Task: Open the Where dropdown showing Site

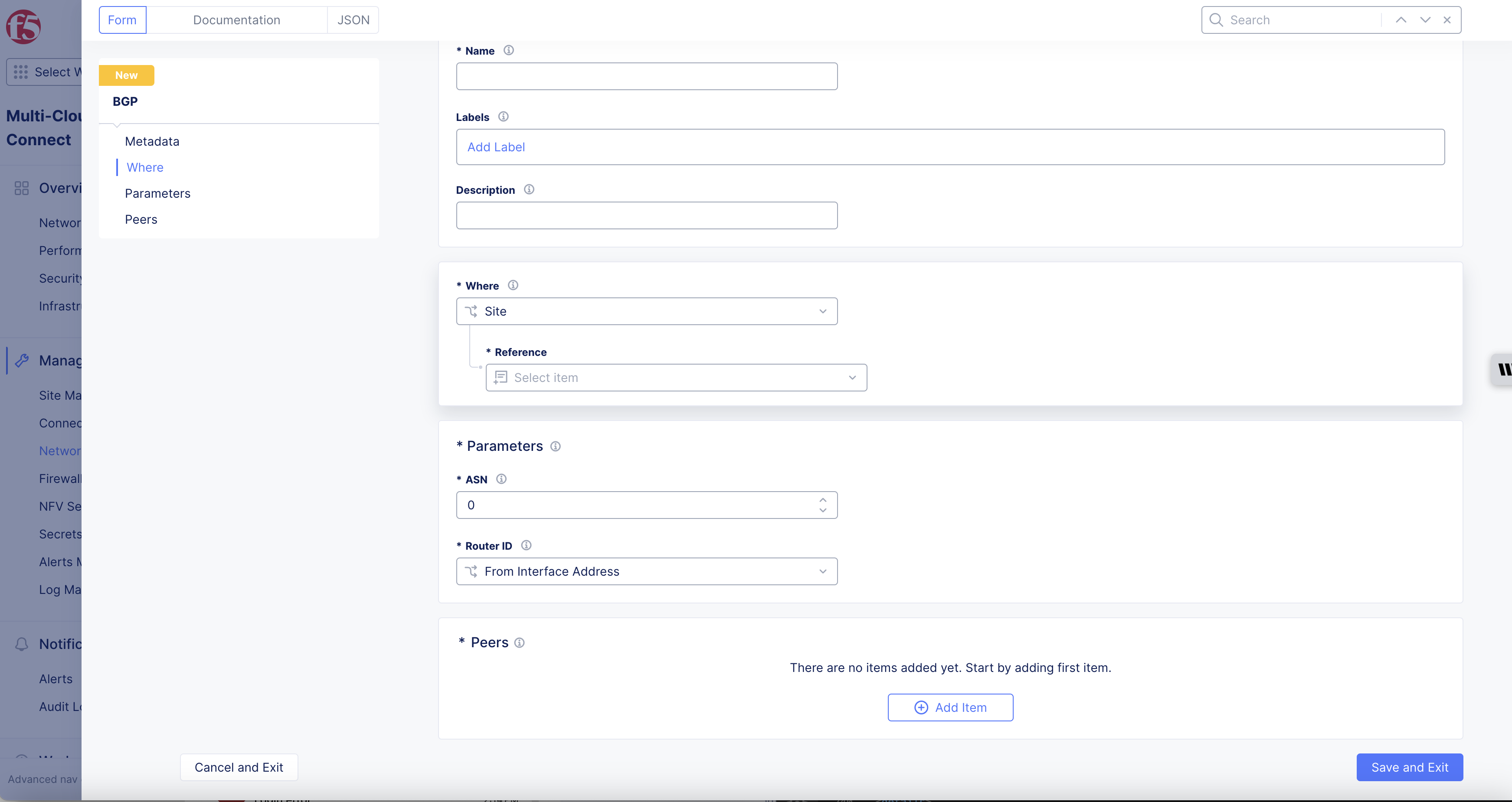Action: [646, 312]
